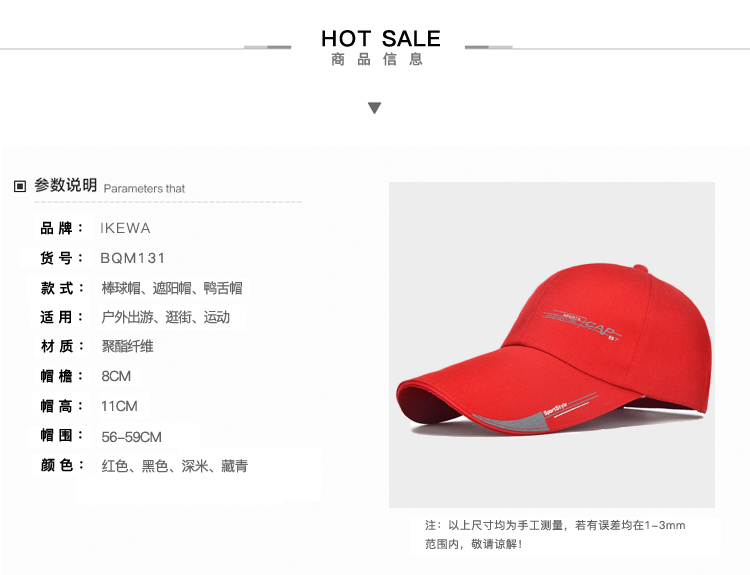This screenshot has width=750, height=575.
Task: Click the 棒球帽、遮阳帽、鸭舌帽 style text
Action: (x=172, y=288)
